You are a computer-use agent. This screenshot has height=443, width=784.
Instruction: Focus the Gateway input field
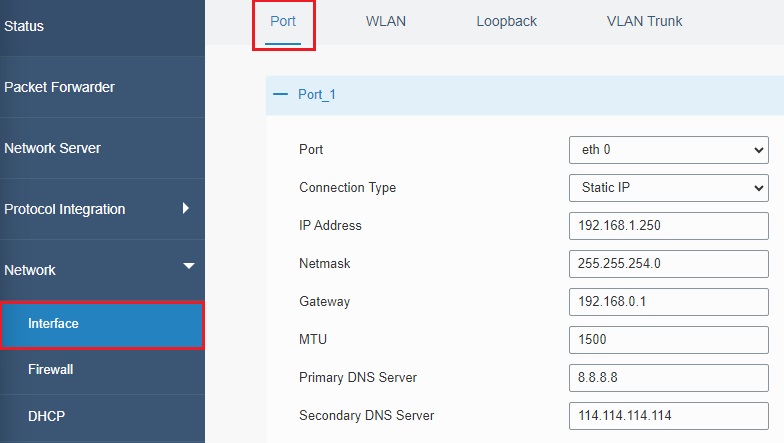pyautogui.click(x=668, y=302)
